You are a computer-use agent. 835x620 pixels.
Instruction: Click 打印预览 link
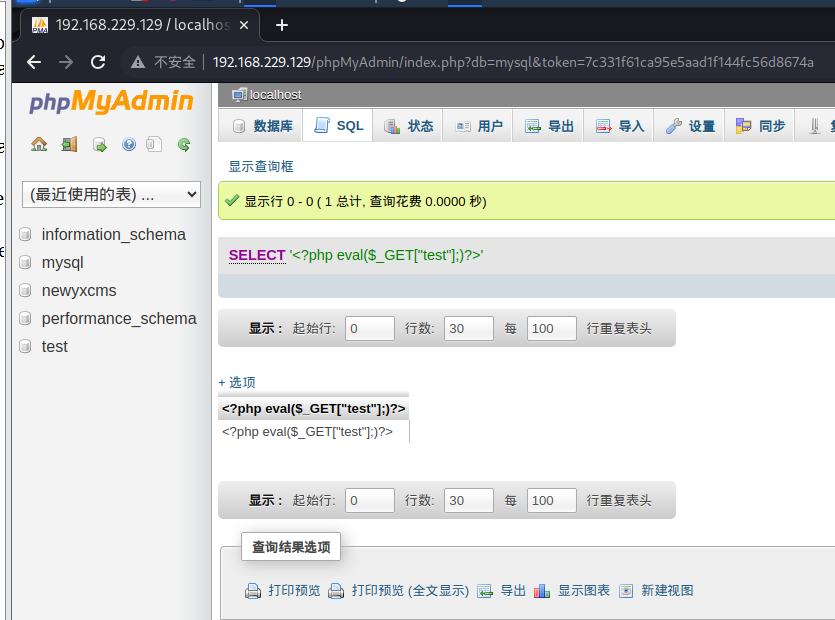[x=294, y=591]
